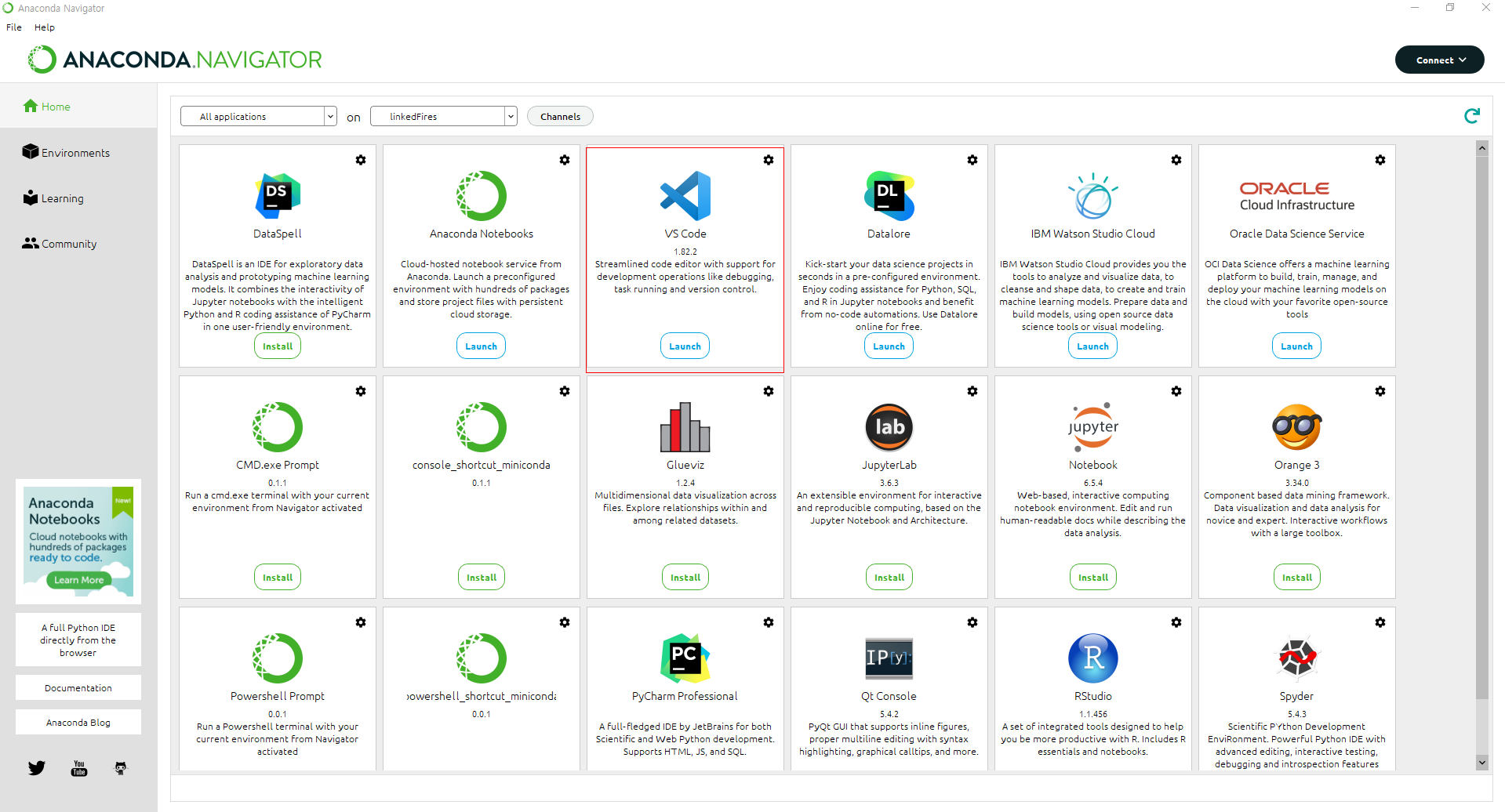Click the DataSpell app icon
Viewport: 1505px width, 812px height.
click(278, 196)
